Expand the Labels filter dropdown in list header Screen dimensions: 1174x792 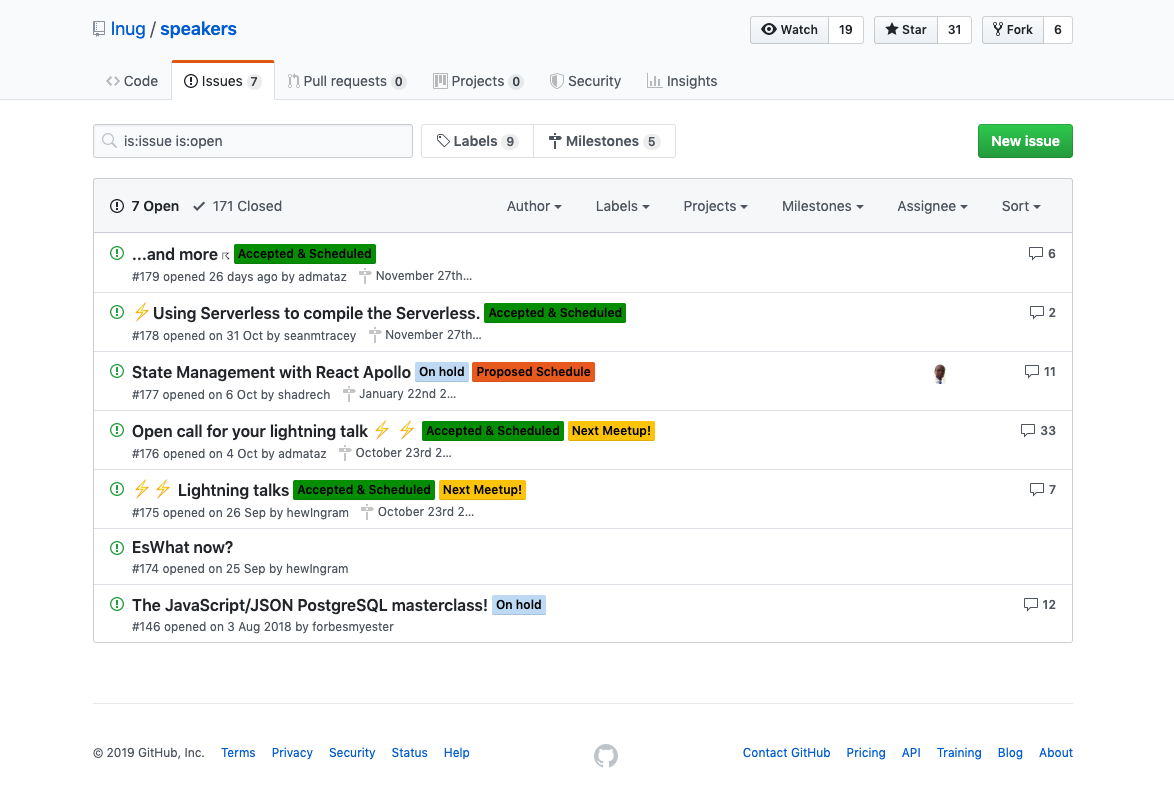click(x=622, y=207)
